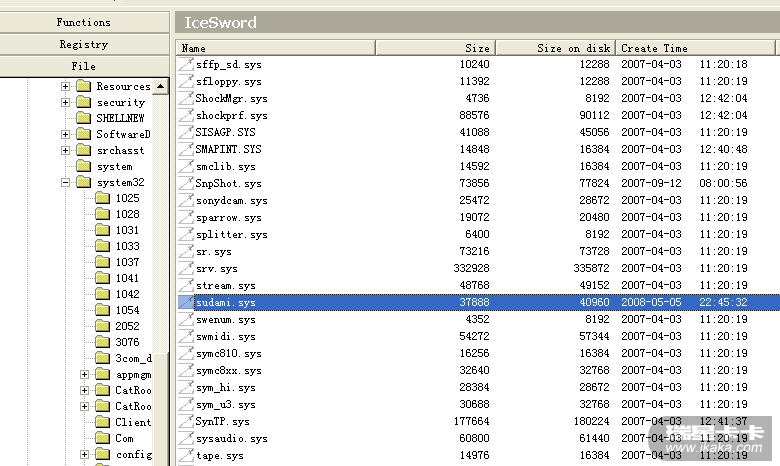Select the system folder in tree
780x466 pixels.
pos(114,166)
